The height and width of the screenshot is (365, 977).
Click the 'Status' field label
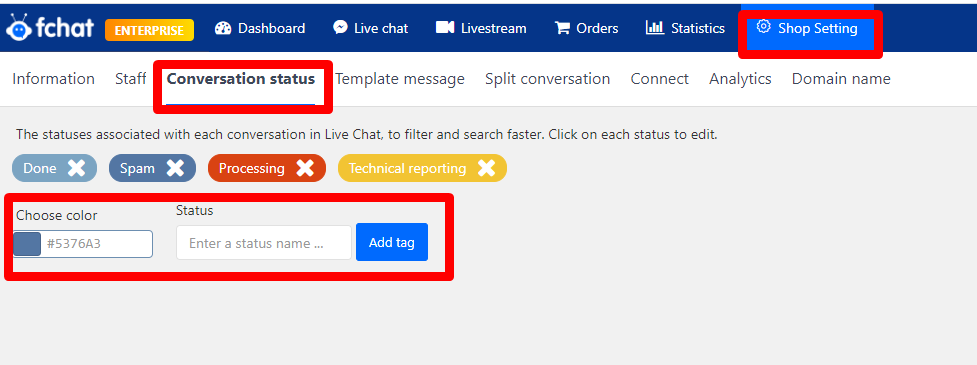tap(194, 211)
